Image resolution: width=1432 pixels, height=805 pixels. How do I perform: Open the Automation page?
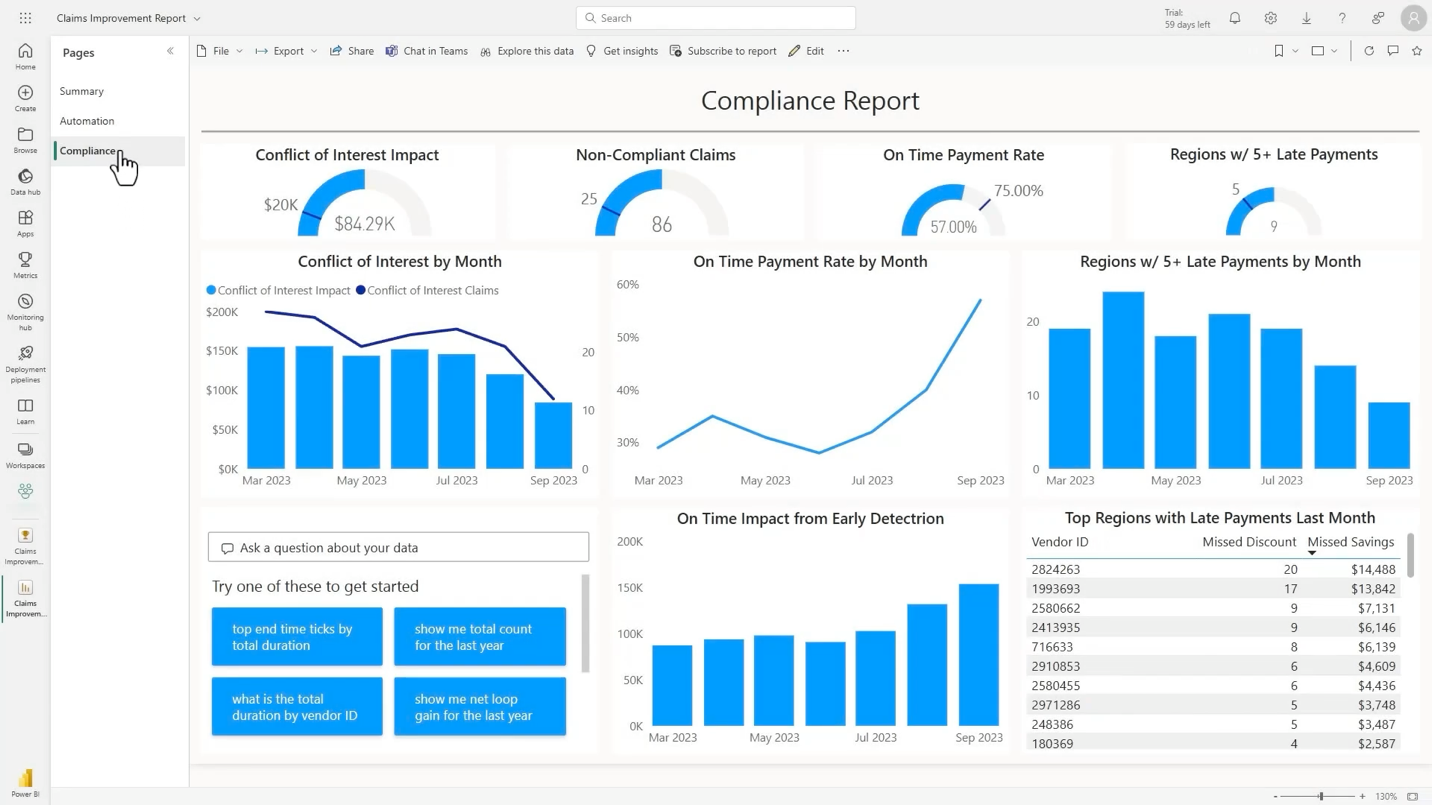pos(87,120)
